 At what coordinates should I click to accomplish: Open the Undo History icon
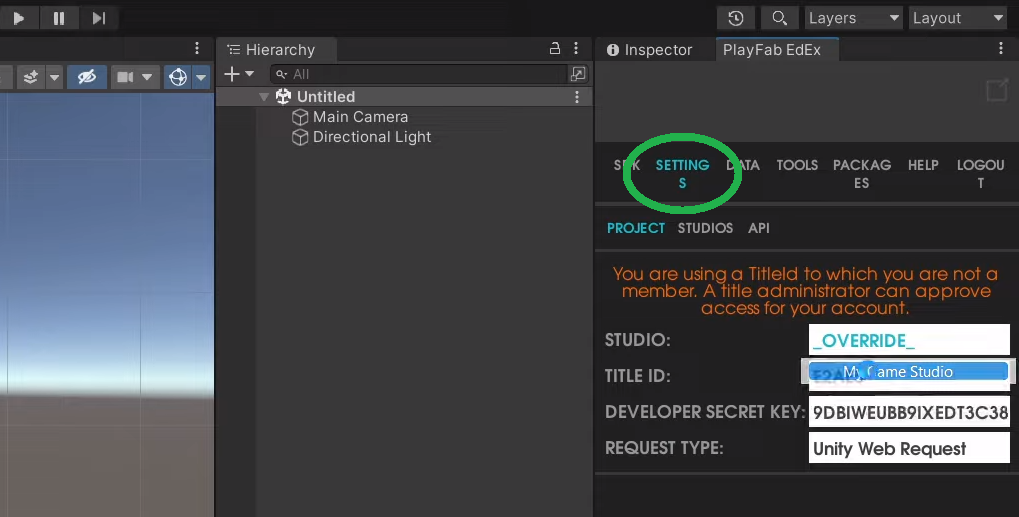(736, 18)
